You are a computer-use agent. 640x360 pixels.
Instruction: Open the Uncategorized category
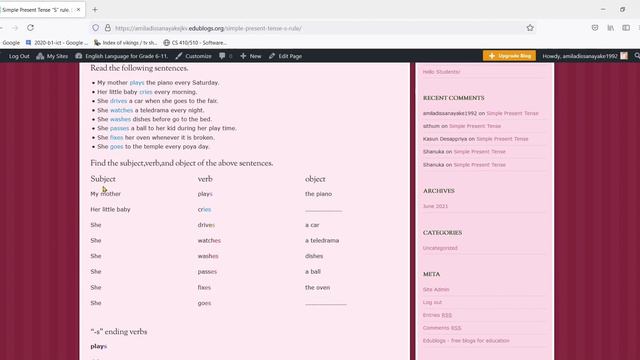pyautogui.click(x=440, y=248)
